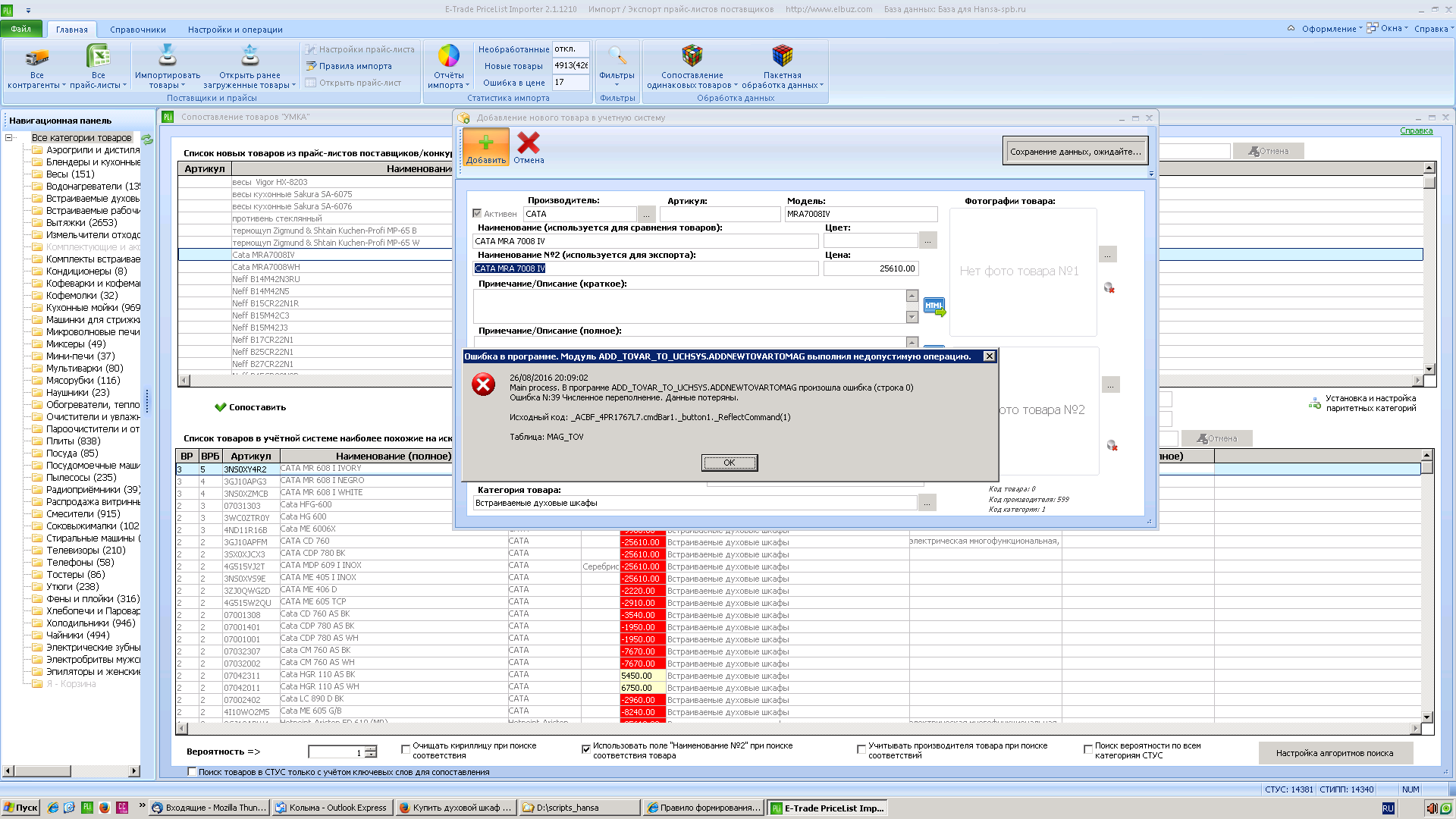The image size is (1456, 819).
Task: Expand the Оформление dropdown
Action: click(x=1332, y=29)
